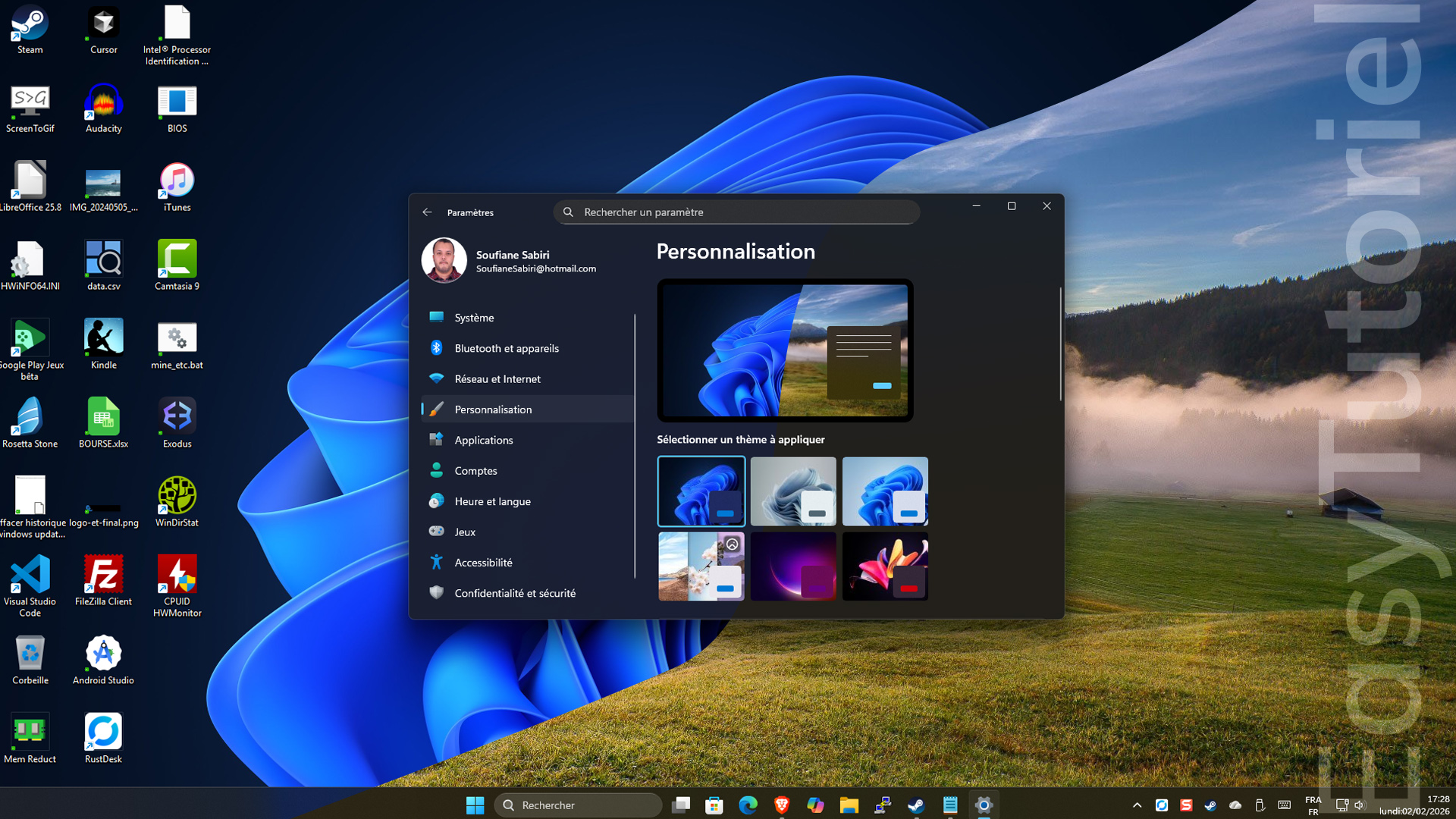Viewport: 1456px width, 819px height.
Task: Open the FRA language switcher
Action: coord(1313,805)
